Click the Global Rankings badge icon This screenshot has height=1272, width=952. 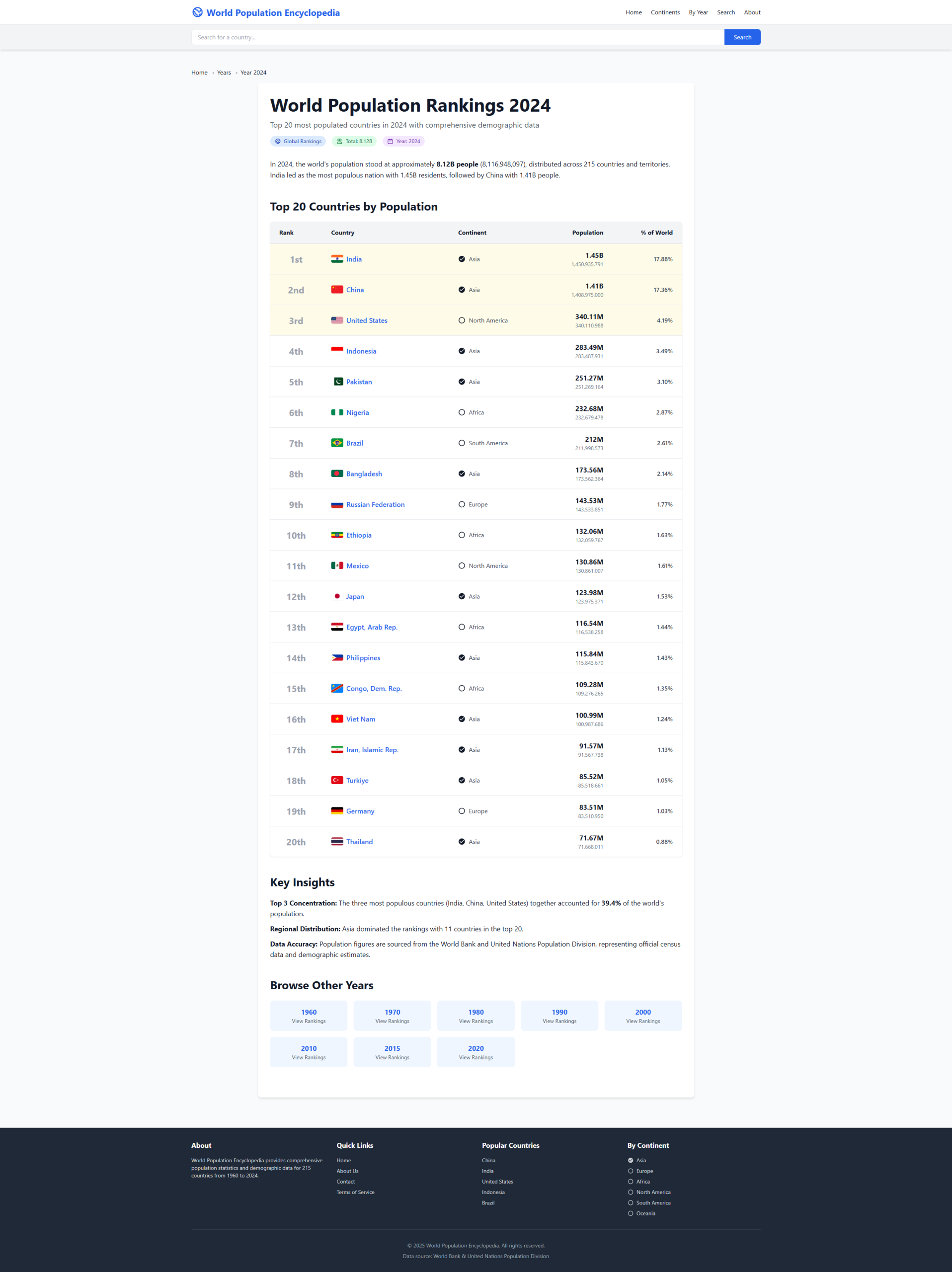(x=278, y=142)
